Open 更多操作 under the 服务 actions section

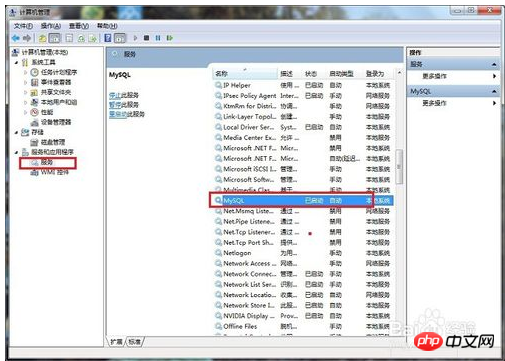(434, 76)
